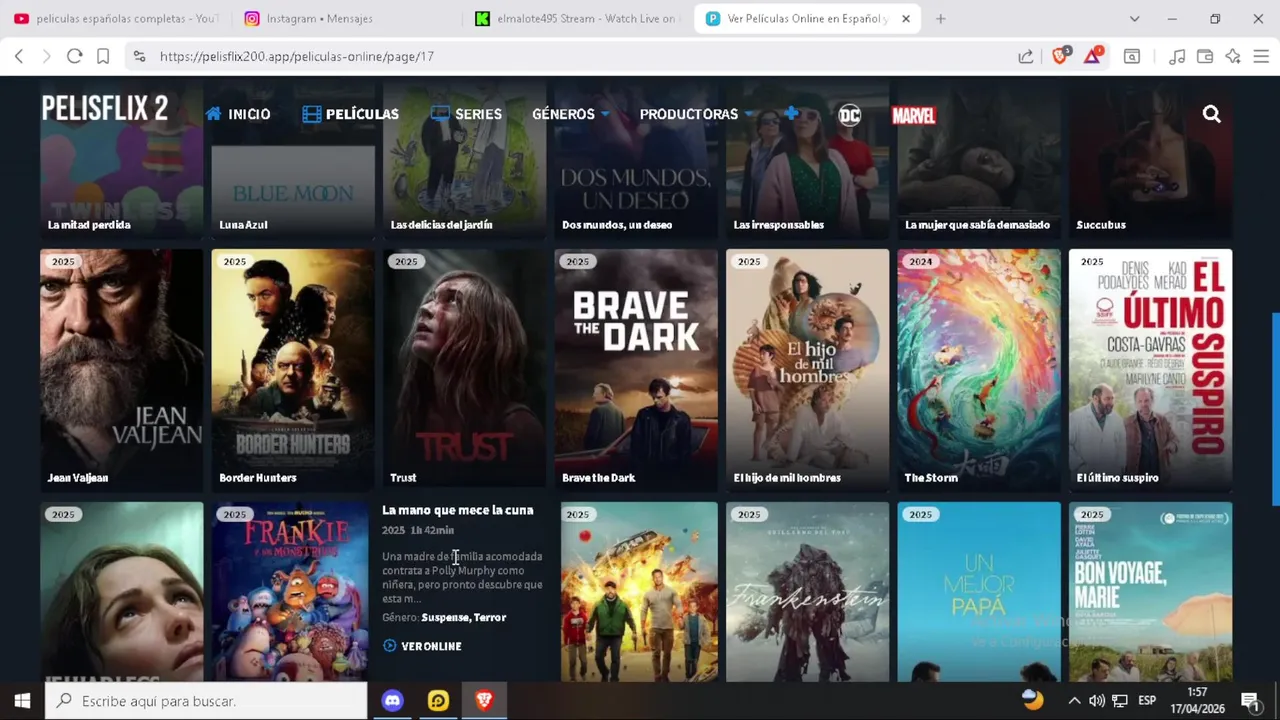Open the Series navigation item
1280x720 pixels.
point(466,114)
